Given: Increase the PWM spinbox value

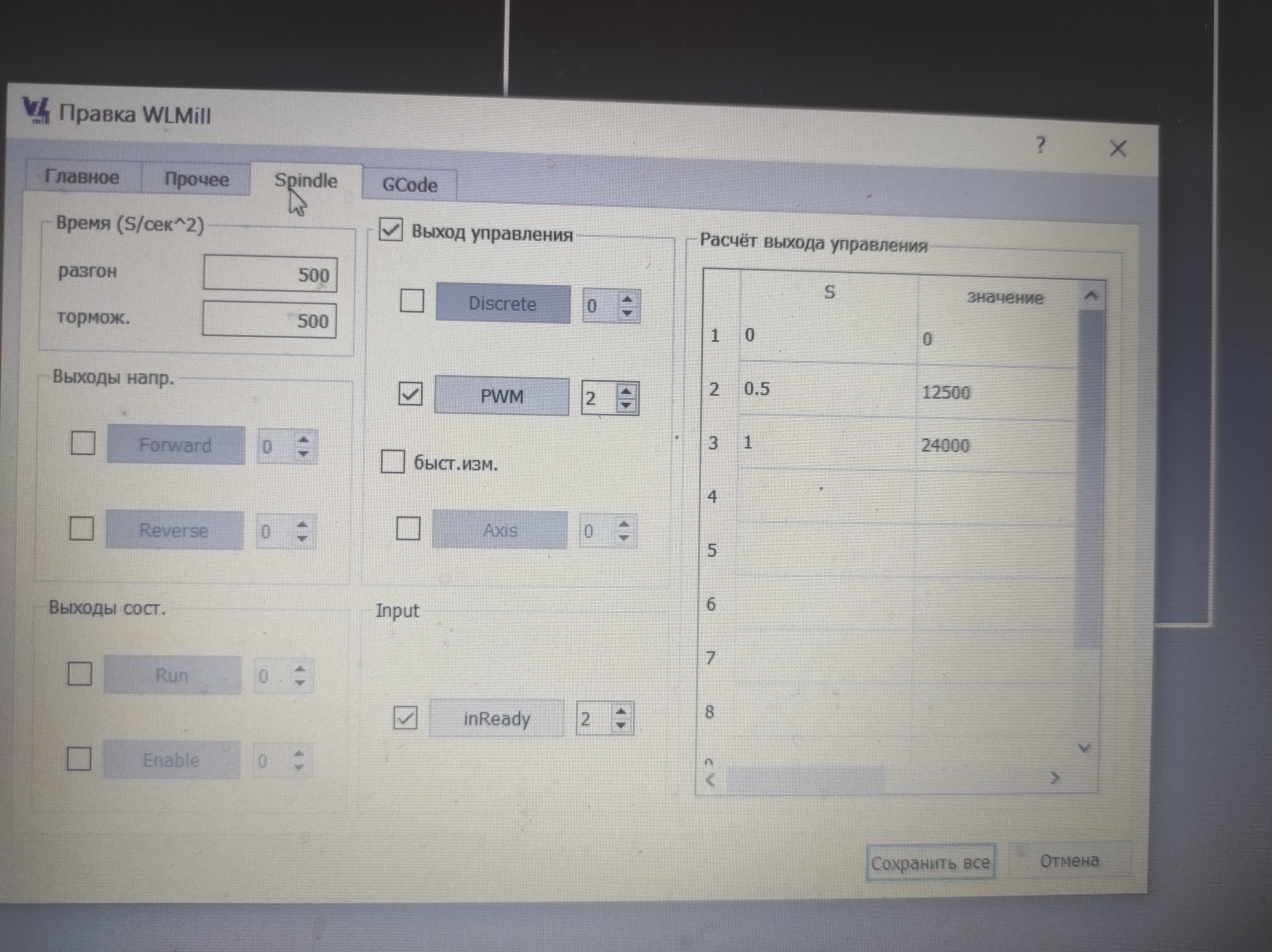Looking at the screenshot, I should pos(626,392).
